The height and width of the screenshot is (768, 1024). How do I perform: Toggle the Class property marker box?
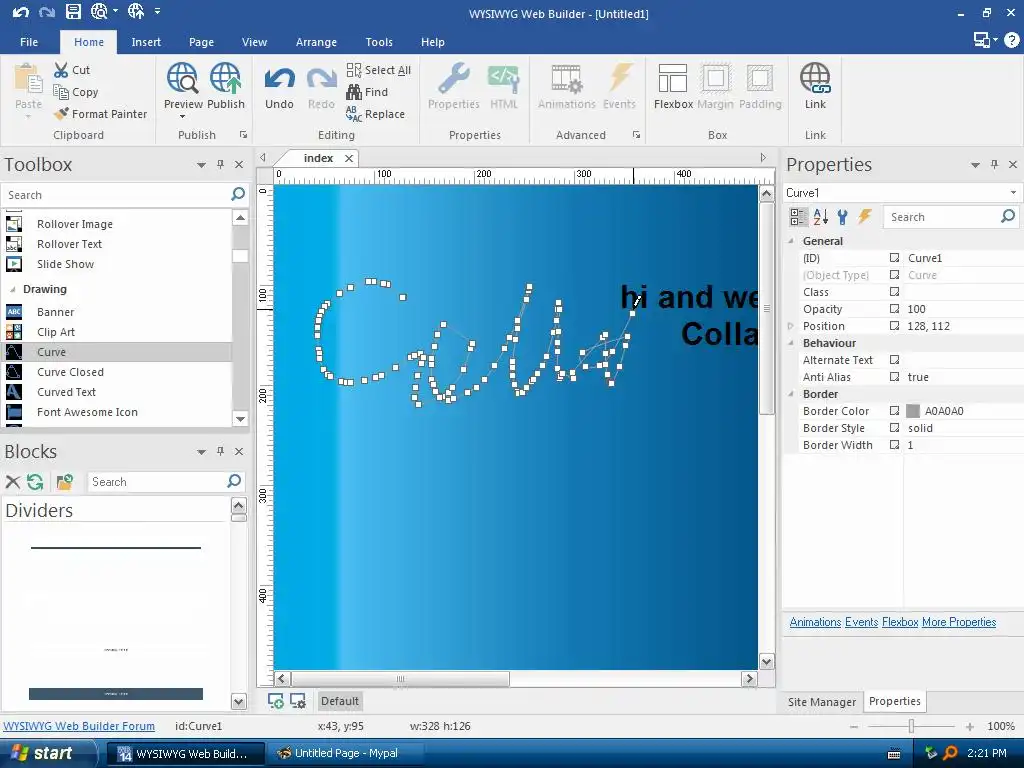(x=895, y=292)
